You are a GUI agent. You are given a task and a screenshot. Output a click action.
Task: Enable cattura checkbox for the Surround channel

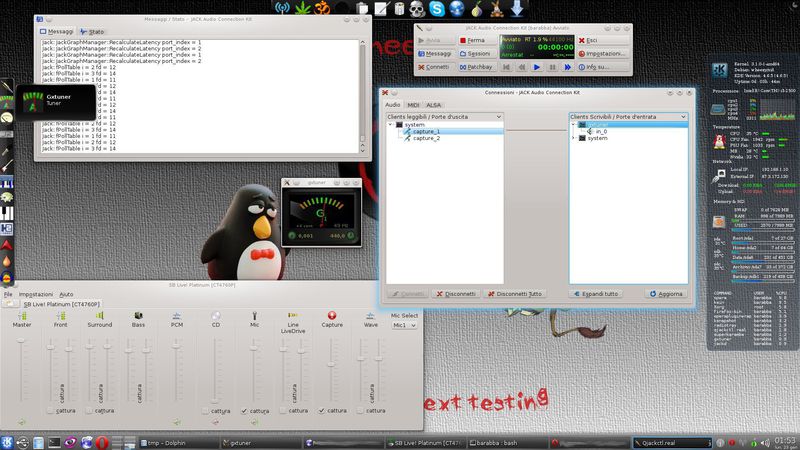click(89, 410)
